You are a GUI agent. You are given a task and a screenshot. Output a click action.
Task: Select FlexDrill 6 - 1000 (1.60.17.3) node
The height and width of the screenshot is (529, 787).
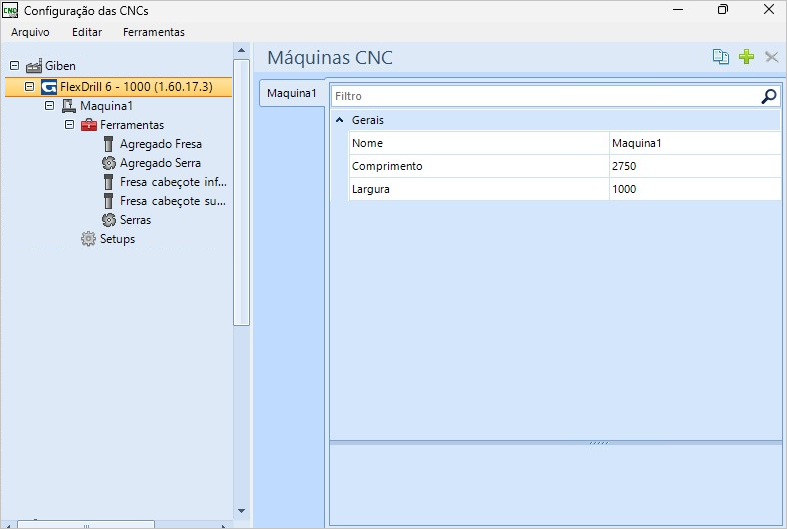tap(136, 87)
